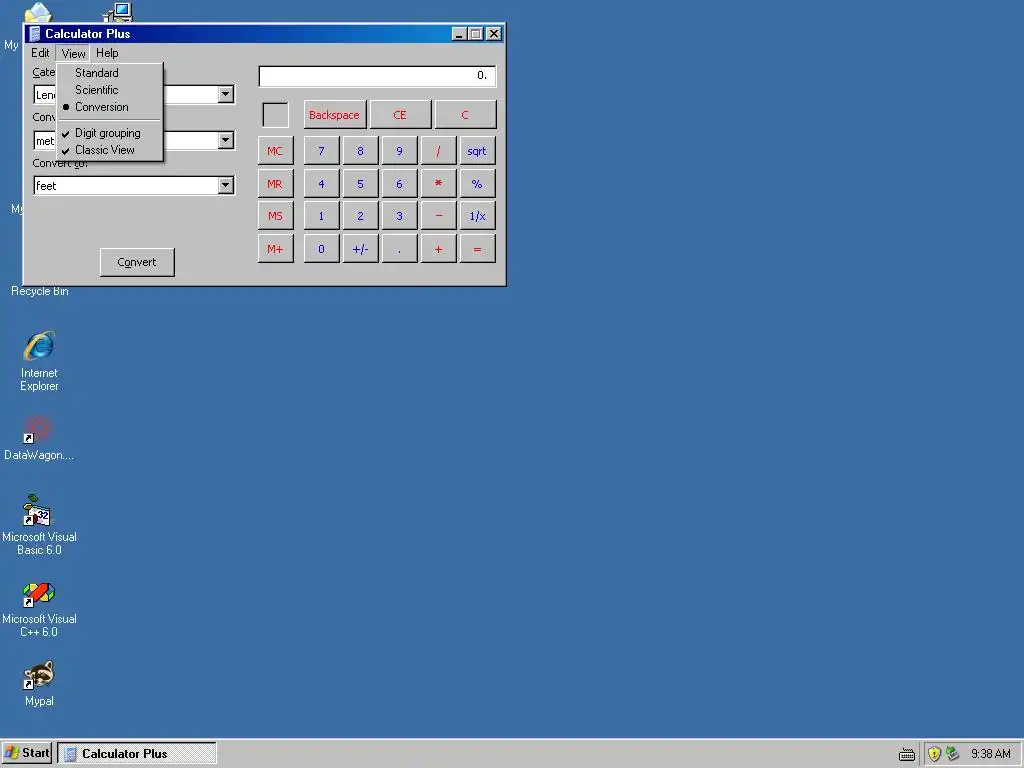Click the plus (+) key
Viewport: 1024px width, 768px height.
click(x=438, y=249)
